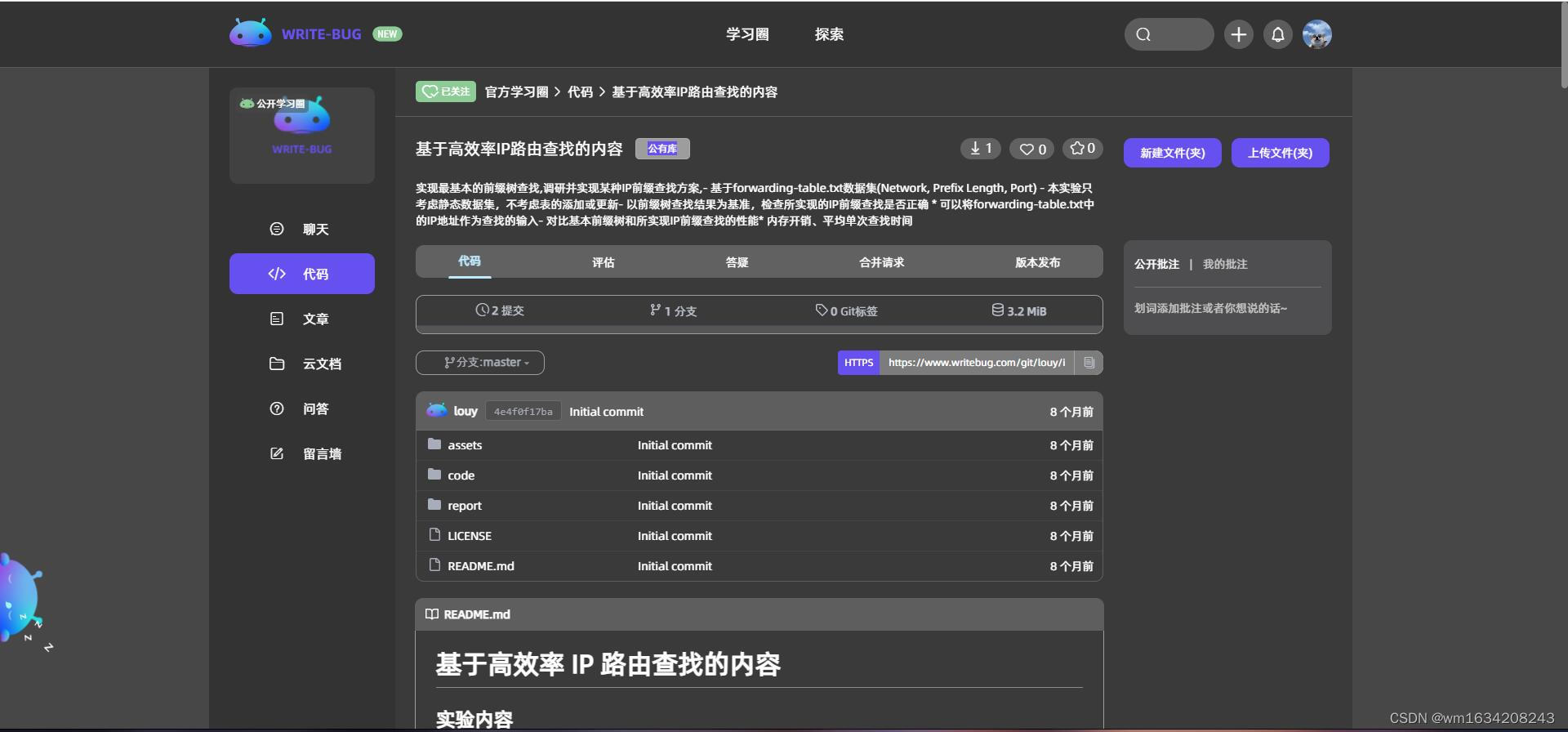Click the WRITE-BUG logo in header
1568x732 pixels.
pyautogui.click(x=296, y=33)
